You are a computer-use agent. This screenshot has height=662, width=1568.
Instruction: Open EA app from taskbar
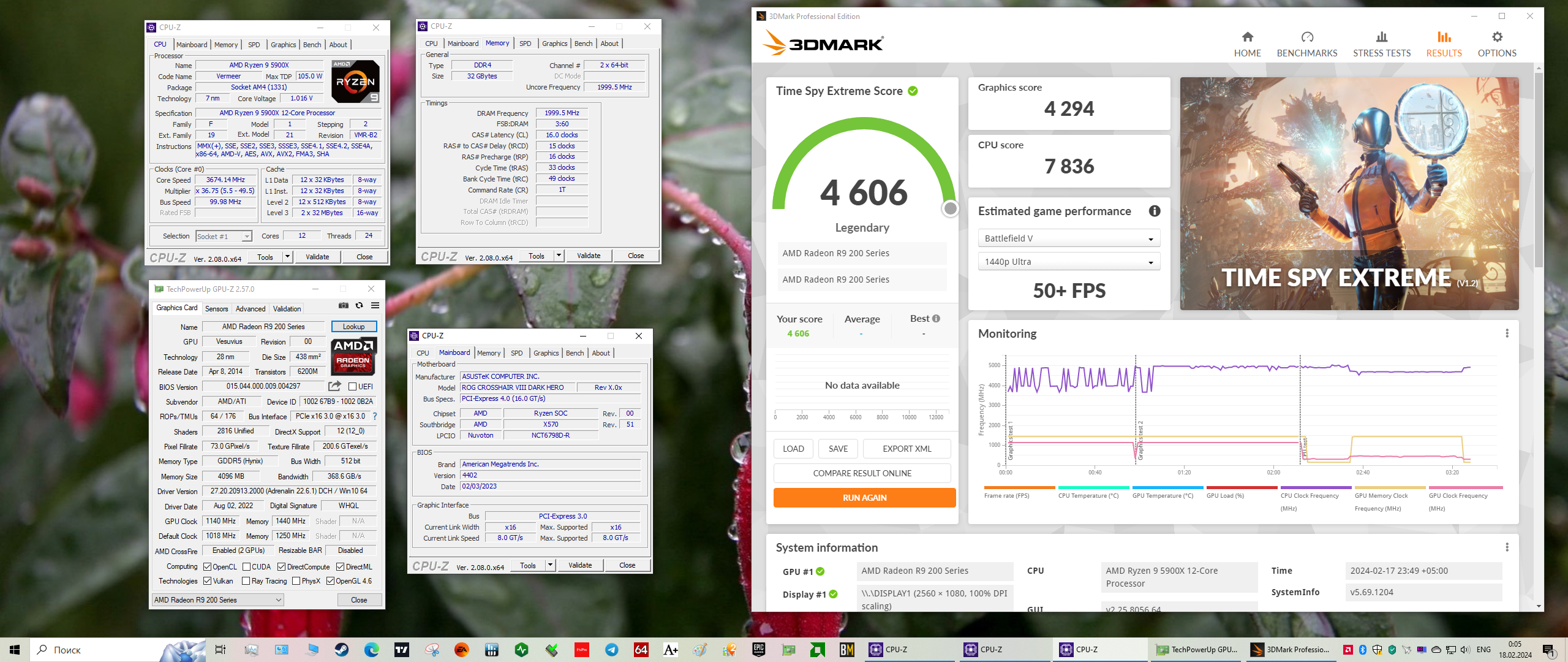462,650
